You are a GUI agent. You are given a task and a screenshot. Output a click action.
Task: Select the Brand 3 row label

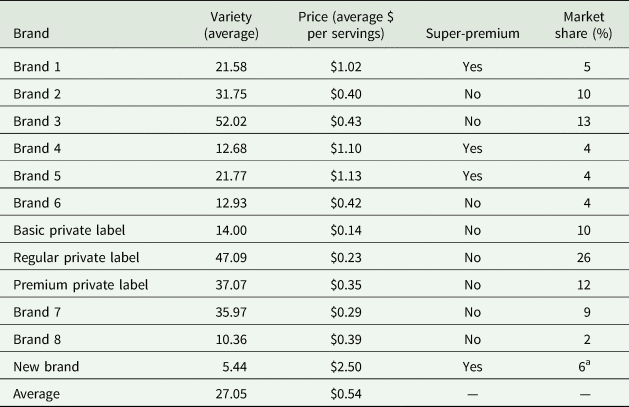[39, 121]
